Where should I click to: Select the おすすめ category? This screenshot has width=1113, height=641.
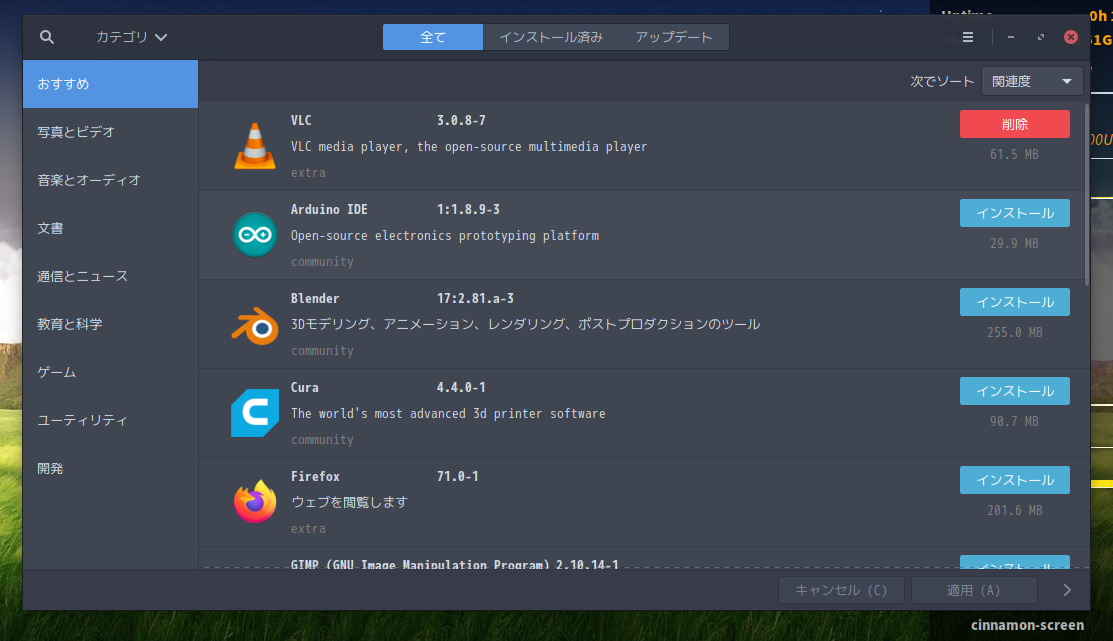coord(110,84)
